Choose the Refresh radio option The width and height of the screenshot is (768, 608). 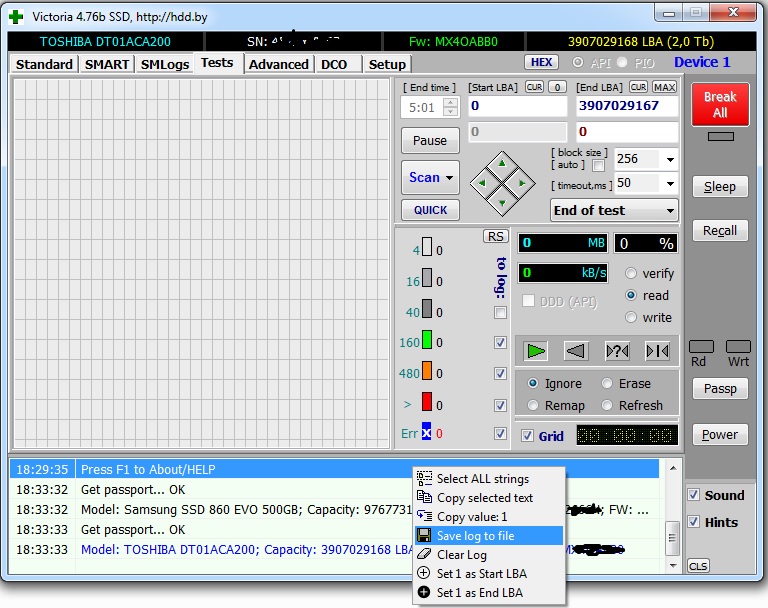pos(607,406)
